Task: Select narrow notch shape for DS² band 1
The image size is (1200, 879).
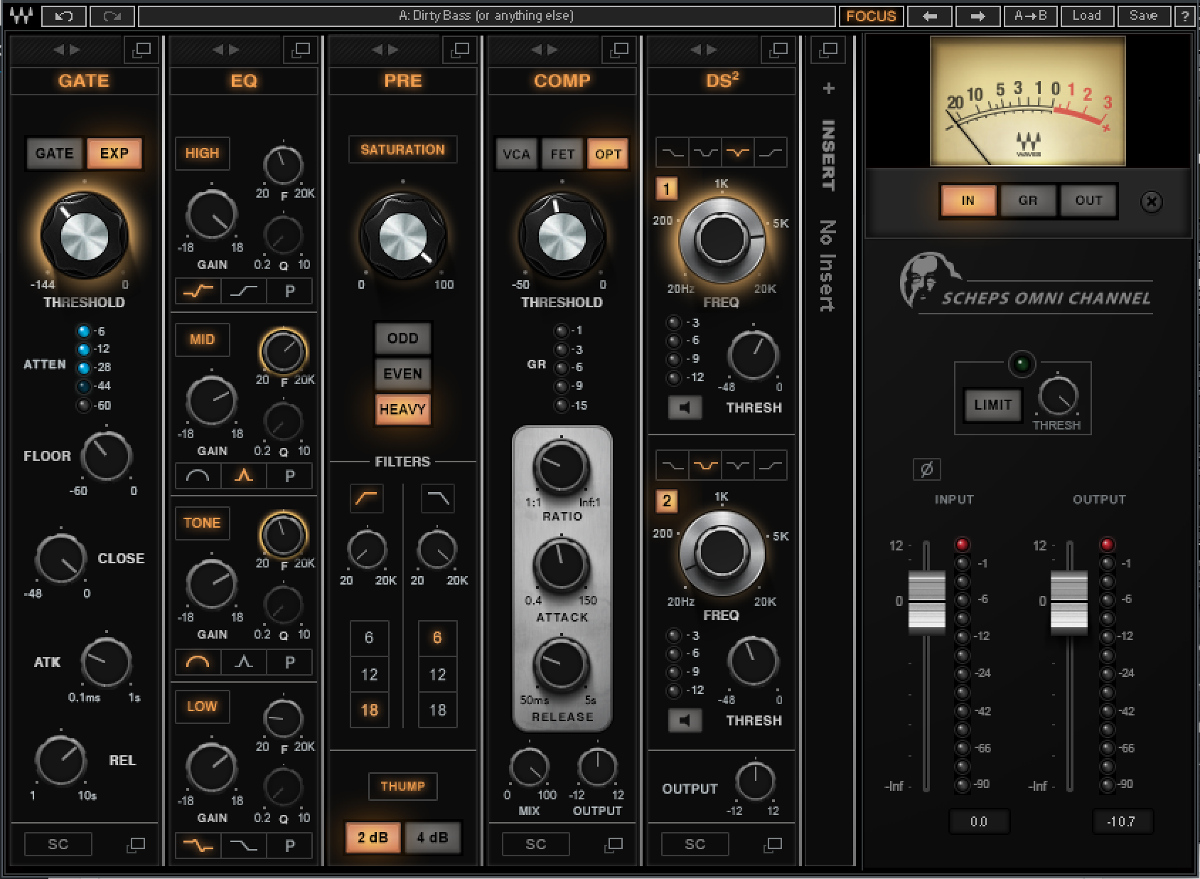Action: click(739, 152)
